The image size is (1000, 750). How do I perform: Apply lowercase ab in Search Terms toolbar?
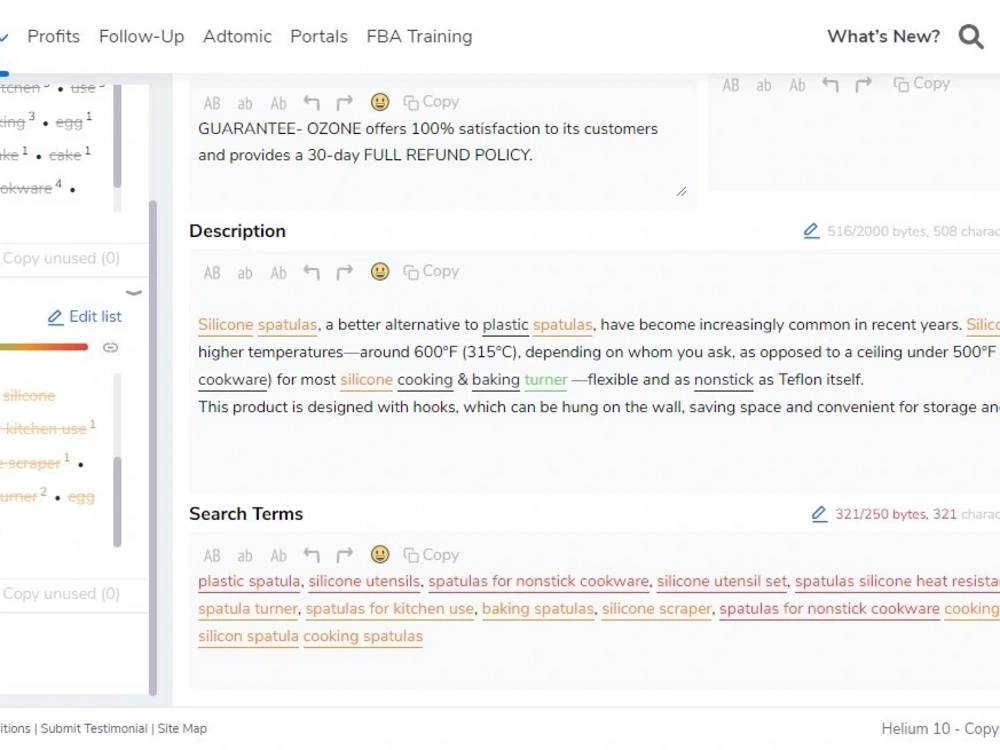(245, 556)
